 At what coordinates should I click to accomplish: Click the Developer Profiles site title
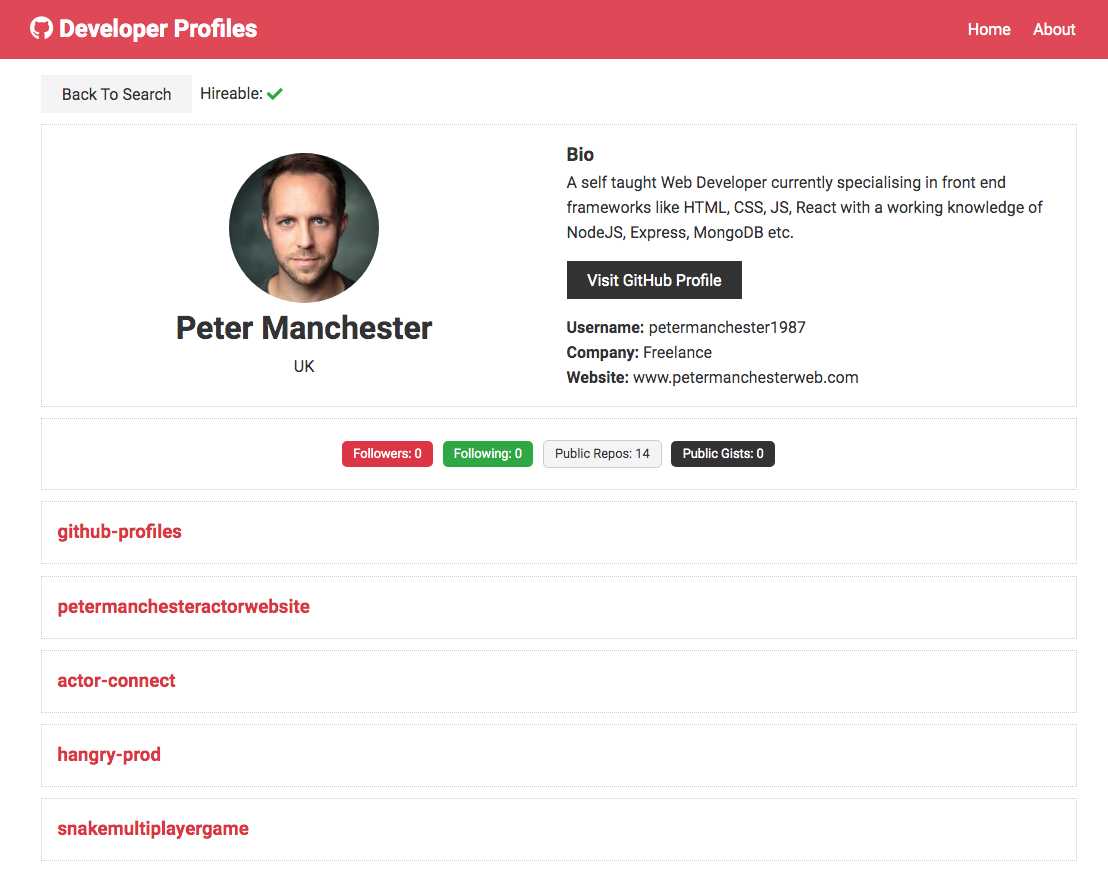point(158,29)
